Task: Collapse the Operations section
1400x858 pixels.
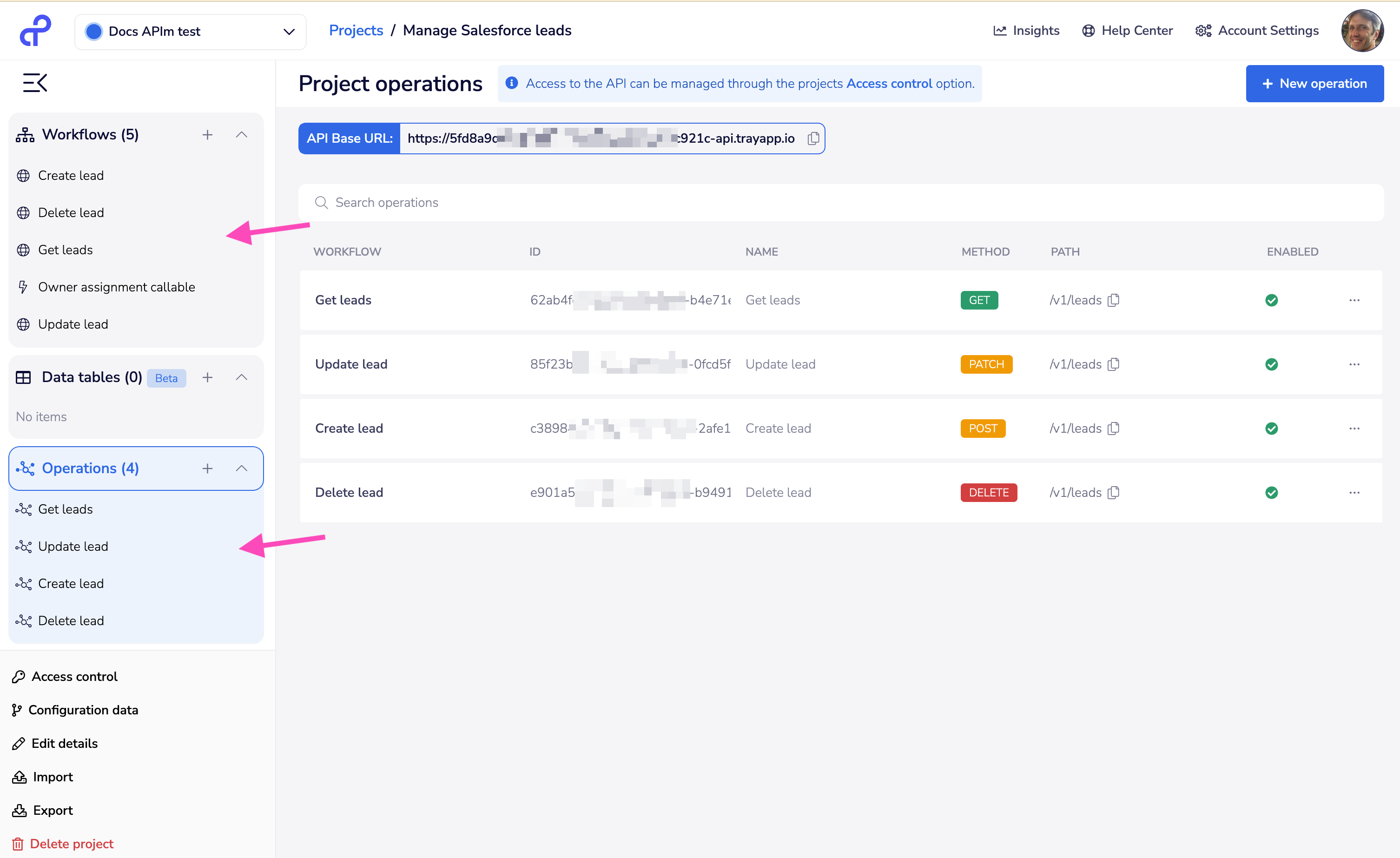Action: tap(242, 468)
